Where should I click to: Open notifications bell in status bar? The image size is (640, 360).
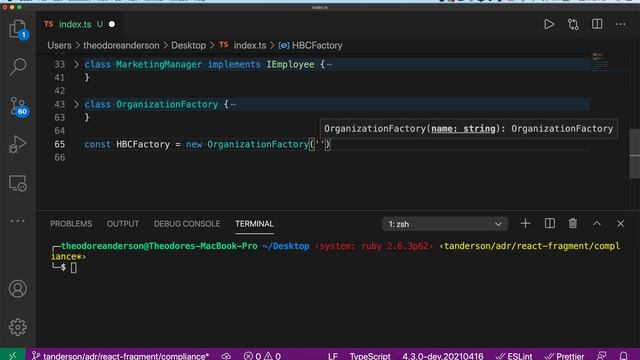pos(623,356)
